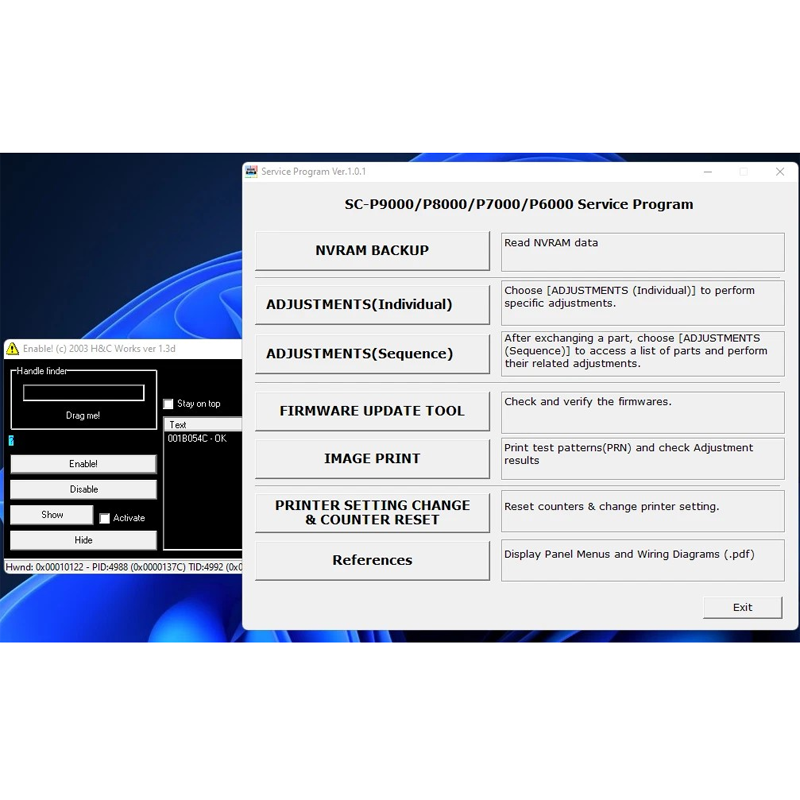Click the Display Panel Menus and Wiring Diagrams text
The height and width of the screenshot is (800, 800).
pyautogui.click(x=629, y=554)
